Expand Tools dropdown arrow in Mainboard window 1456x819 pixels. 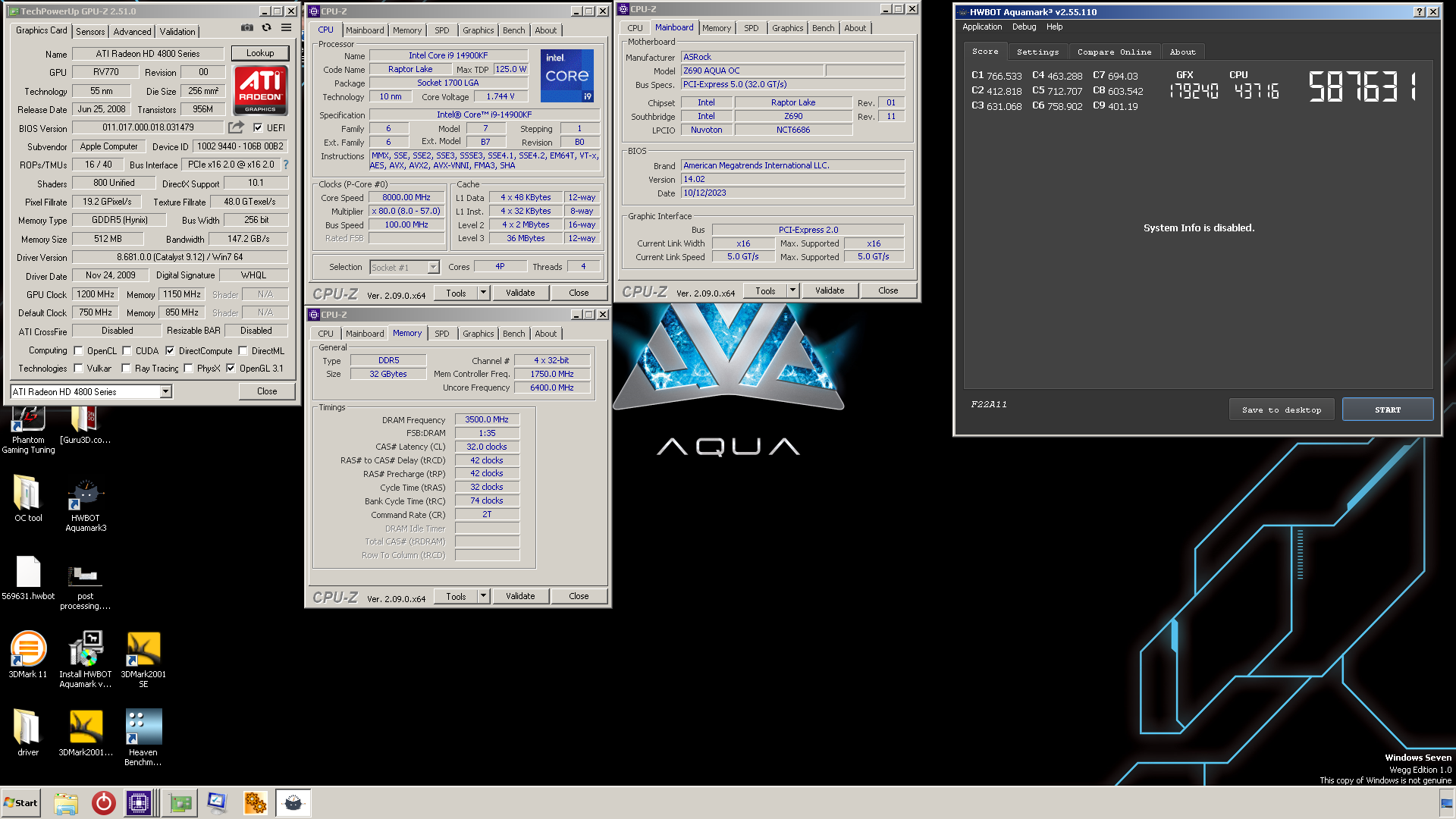[792, 290]
